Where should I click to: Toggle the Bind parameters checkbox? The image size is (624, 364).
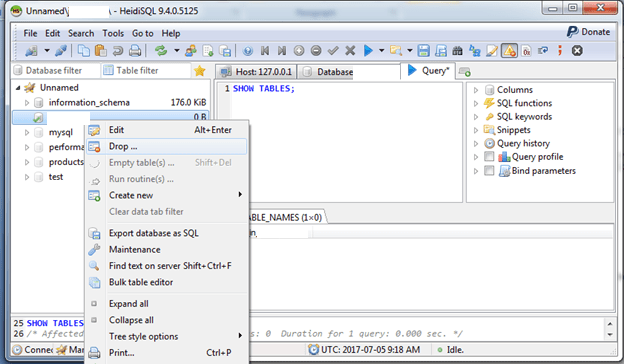click(x=489, y=171)
